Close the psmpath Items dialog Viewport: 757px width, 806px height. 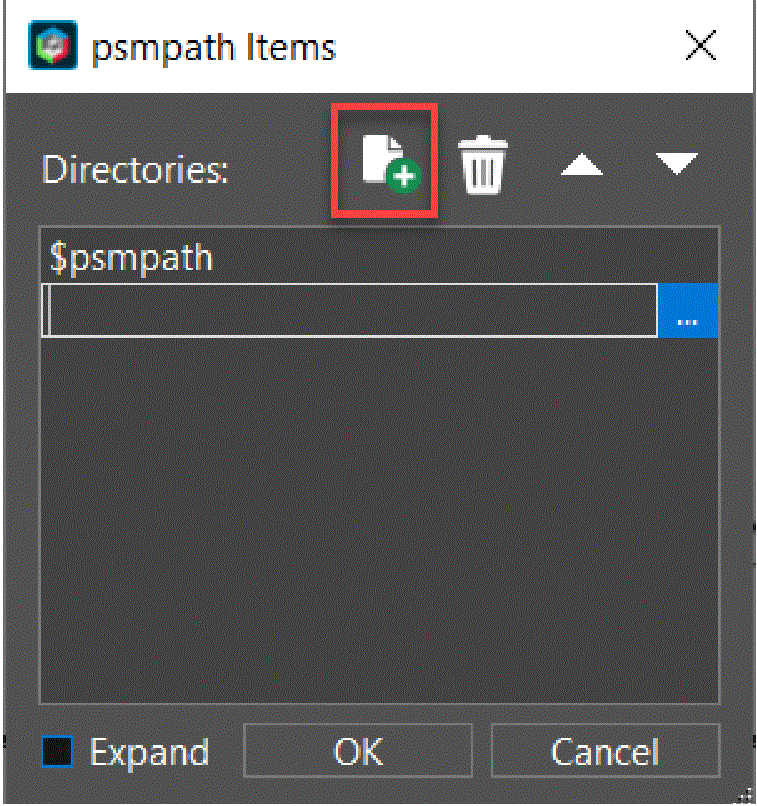coord(701,45)
